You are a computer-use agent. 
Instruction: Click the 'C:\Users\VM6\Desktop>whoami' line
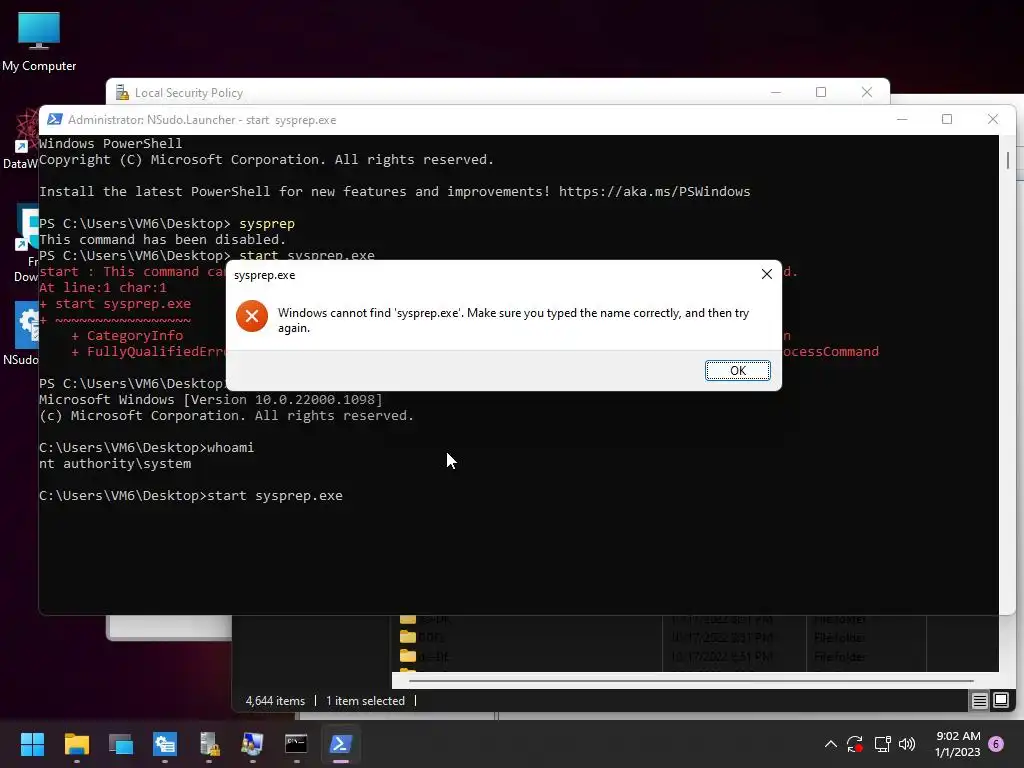pyautogui.click(x=146, y=447)
